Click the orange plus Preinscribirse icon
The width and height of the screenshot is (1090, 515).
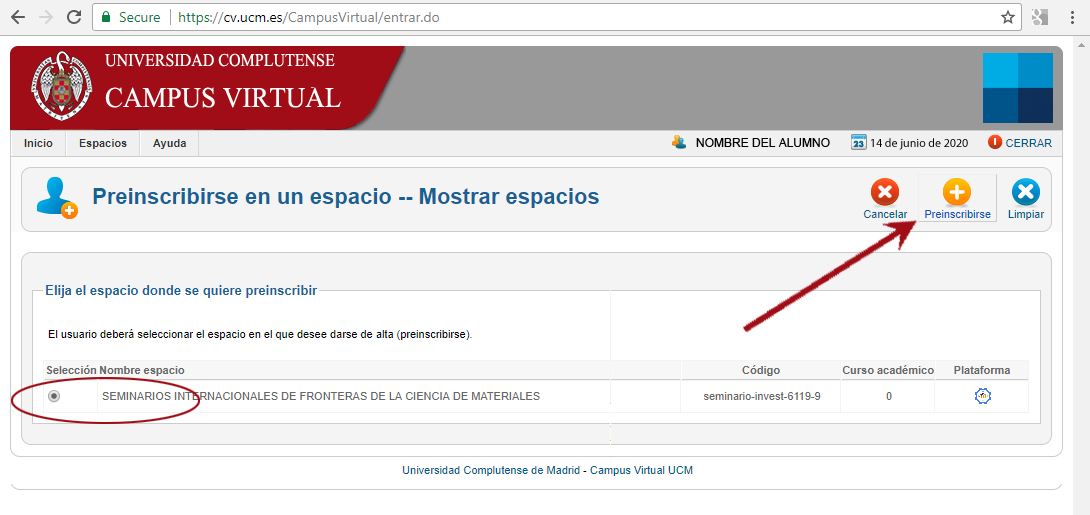[x=957, y=193]
